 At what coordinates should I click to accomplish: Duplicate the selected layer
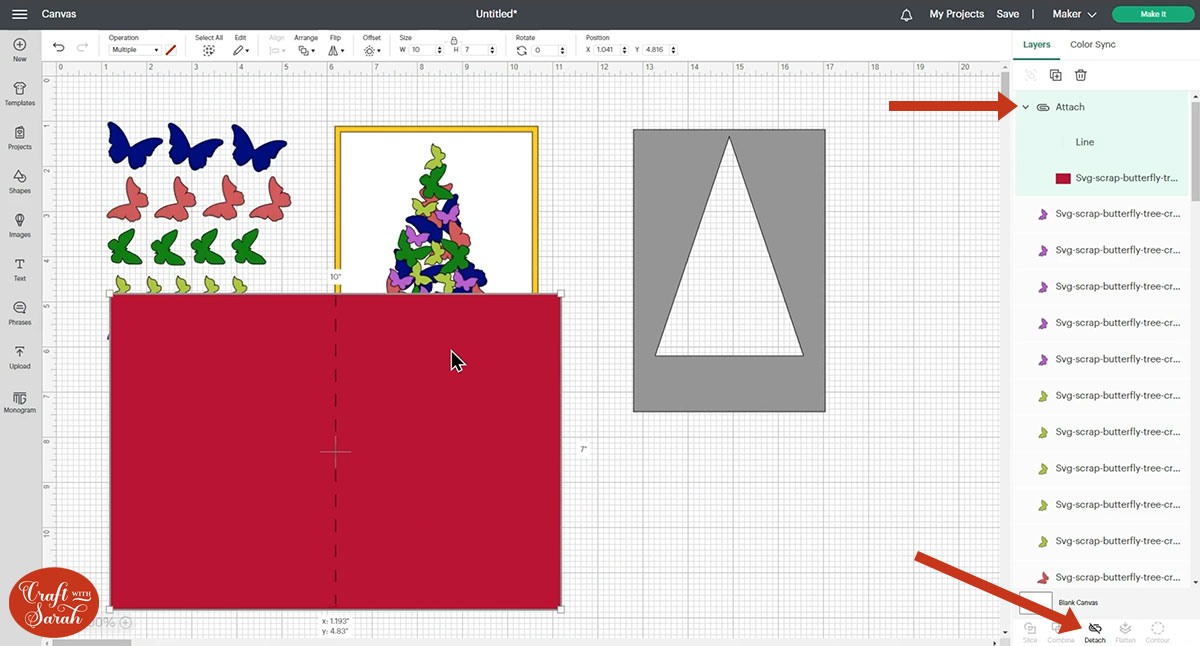click(1055, 75)
